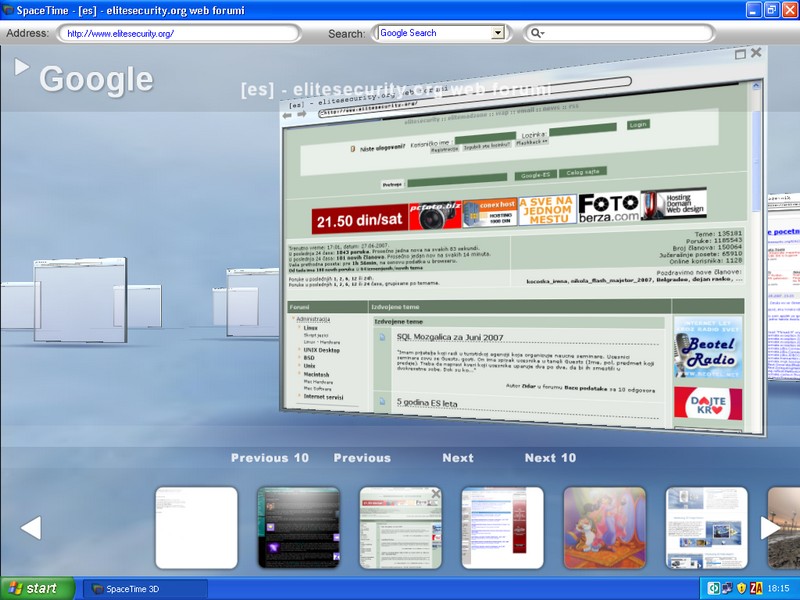Click the Lozinka password field
Viewport: 800px width, 600px height.
point(583,129)
